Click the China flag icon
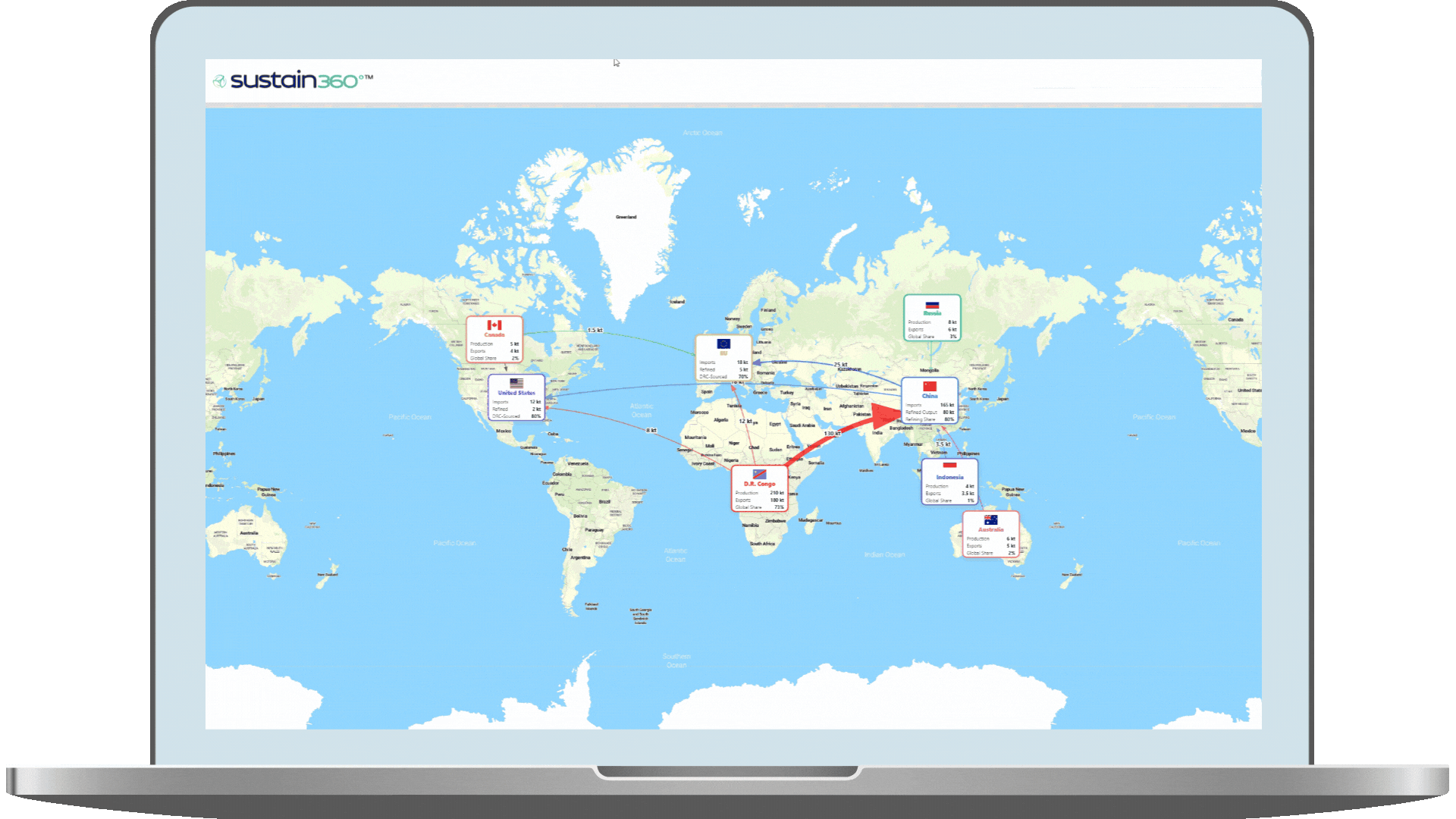 930,386
